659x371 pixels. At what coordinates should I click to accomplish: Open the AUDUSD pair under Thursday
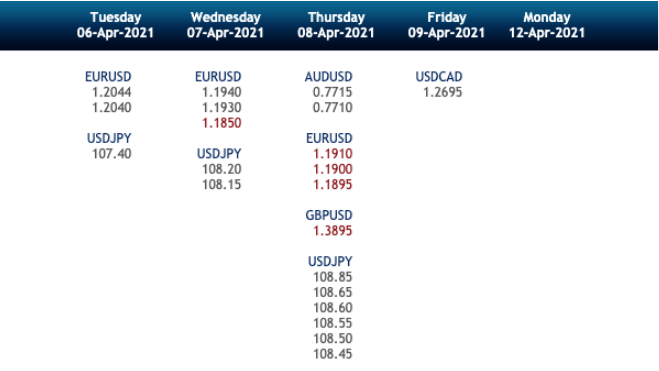click(x=329, y=76)
